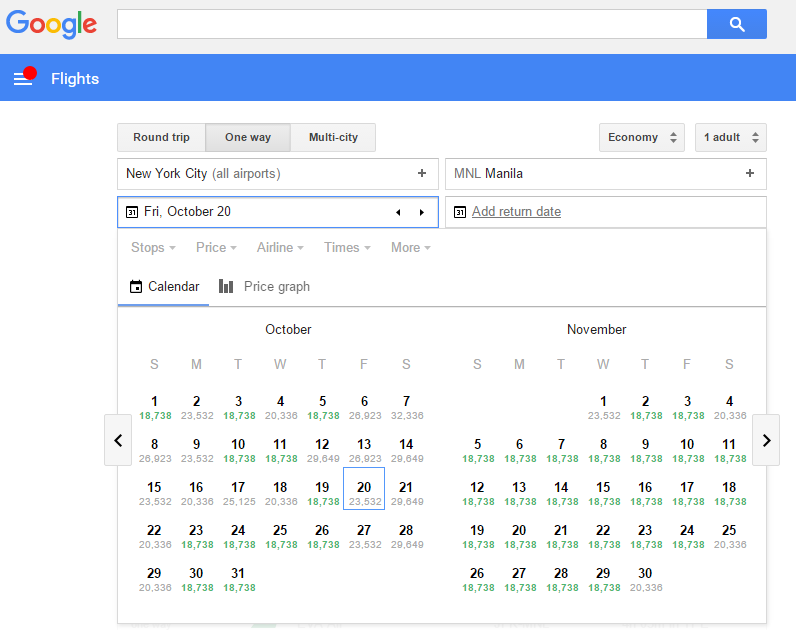Select the One way option
The width and height of the screenshot is (796, 630).
pos(248,137)
